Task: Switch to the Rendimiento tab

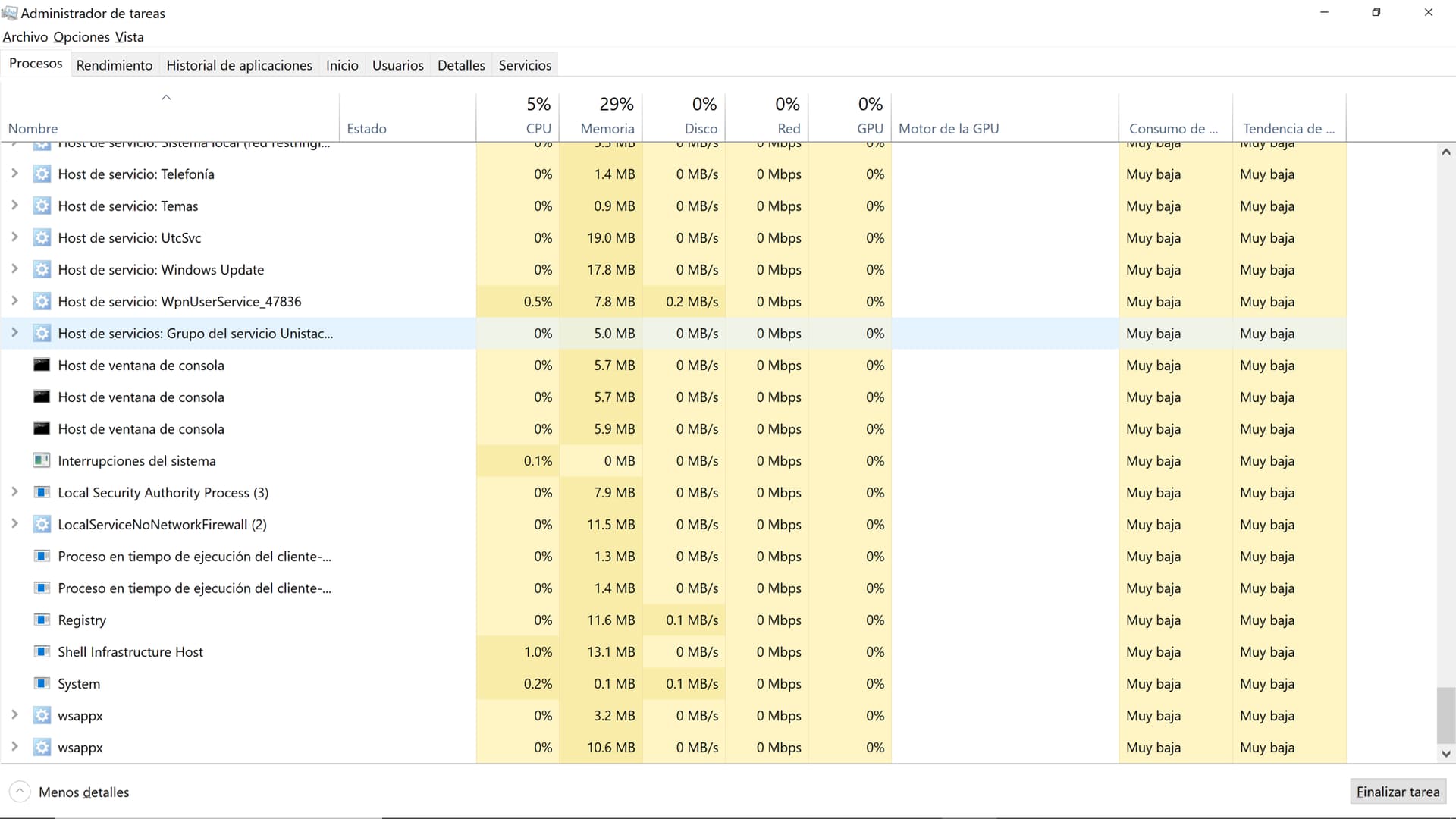Action: coord(115,65)
